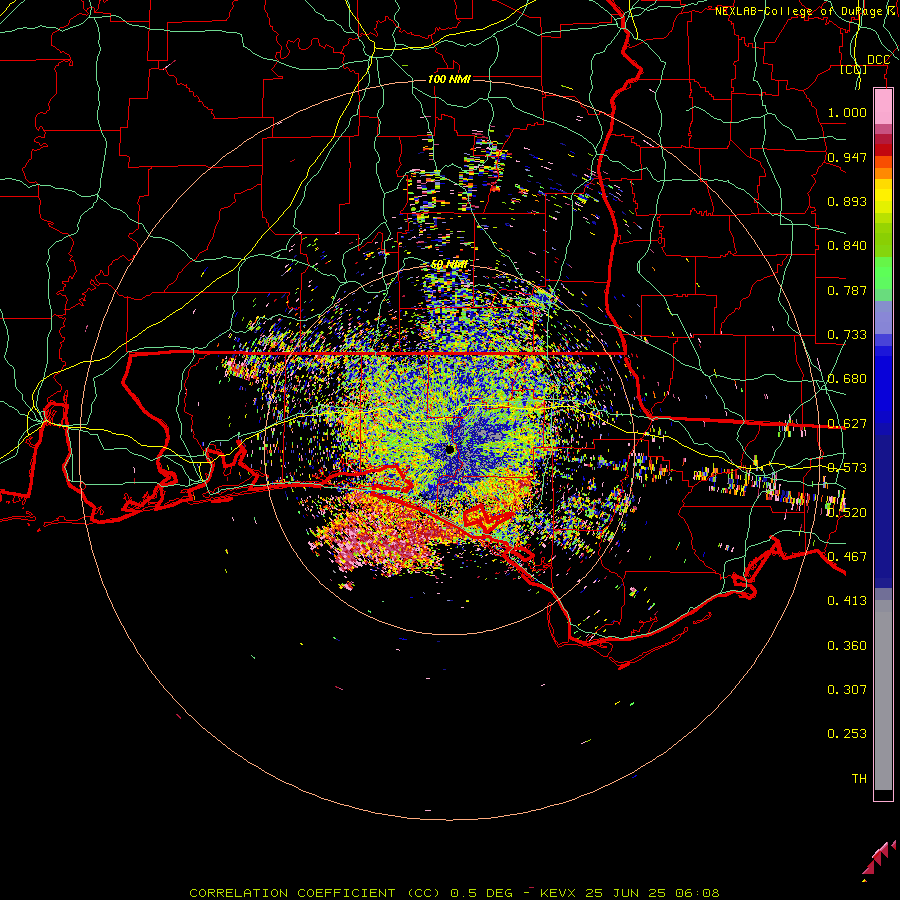Click the 1.000 value on the color scale

[847, 112]
